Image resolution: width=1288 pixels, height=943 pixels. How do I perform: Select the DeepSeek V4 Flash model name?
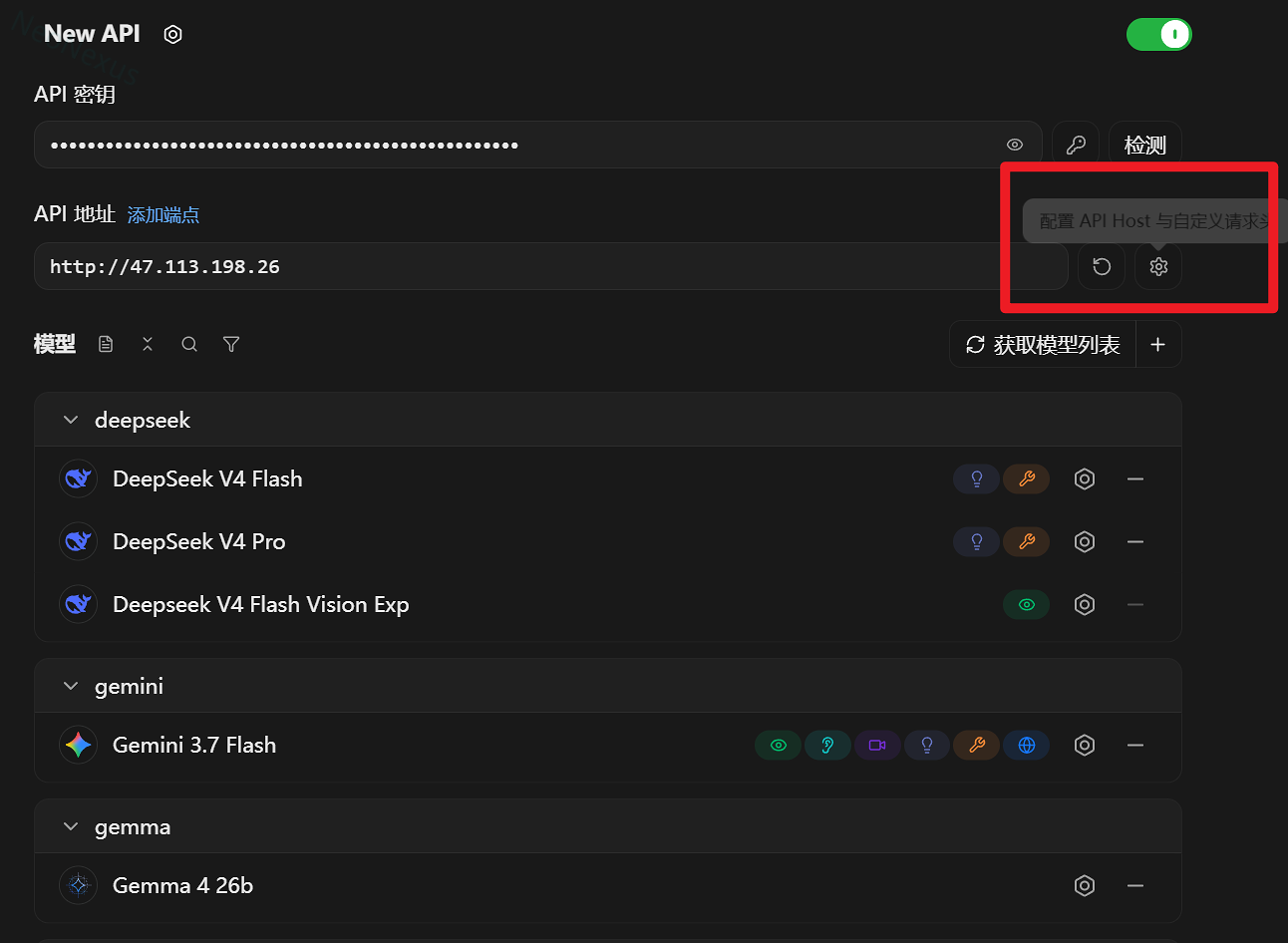(207, 478)
